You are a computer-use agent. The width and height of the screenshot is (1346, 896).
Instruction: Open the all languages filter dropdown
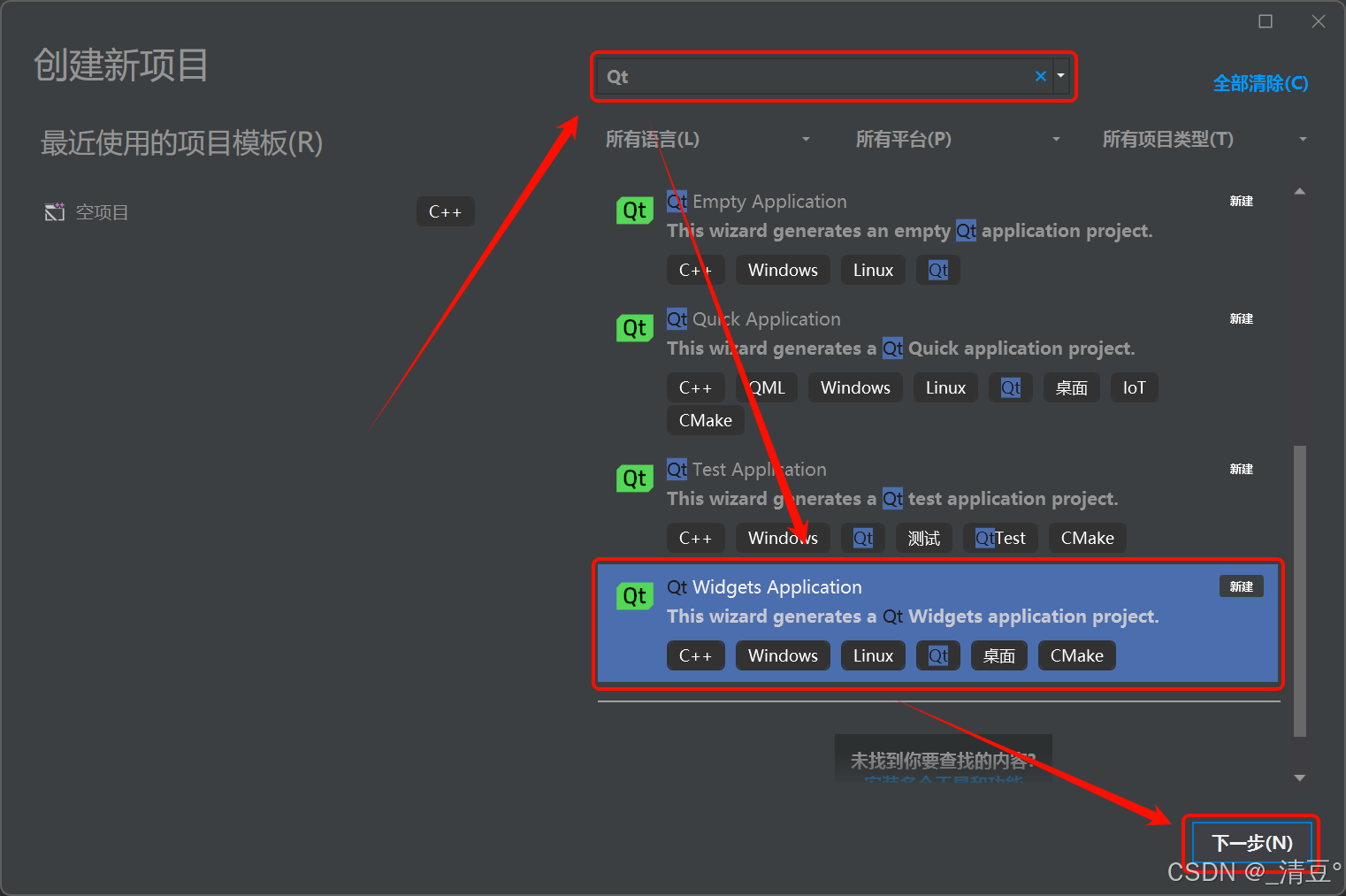[707, 139]
